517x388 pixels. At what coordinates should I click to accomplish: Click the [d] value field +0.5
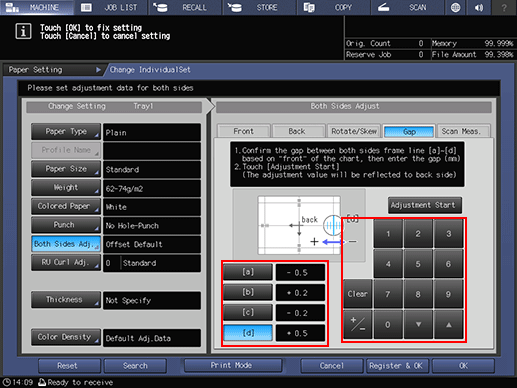tap(300, 333)
